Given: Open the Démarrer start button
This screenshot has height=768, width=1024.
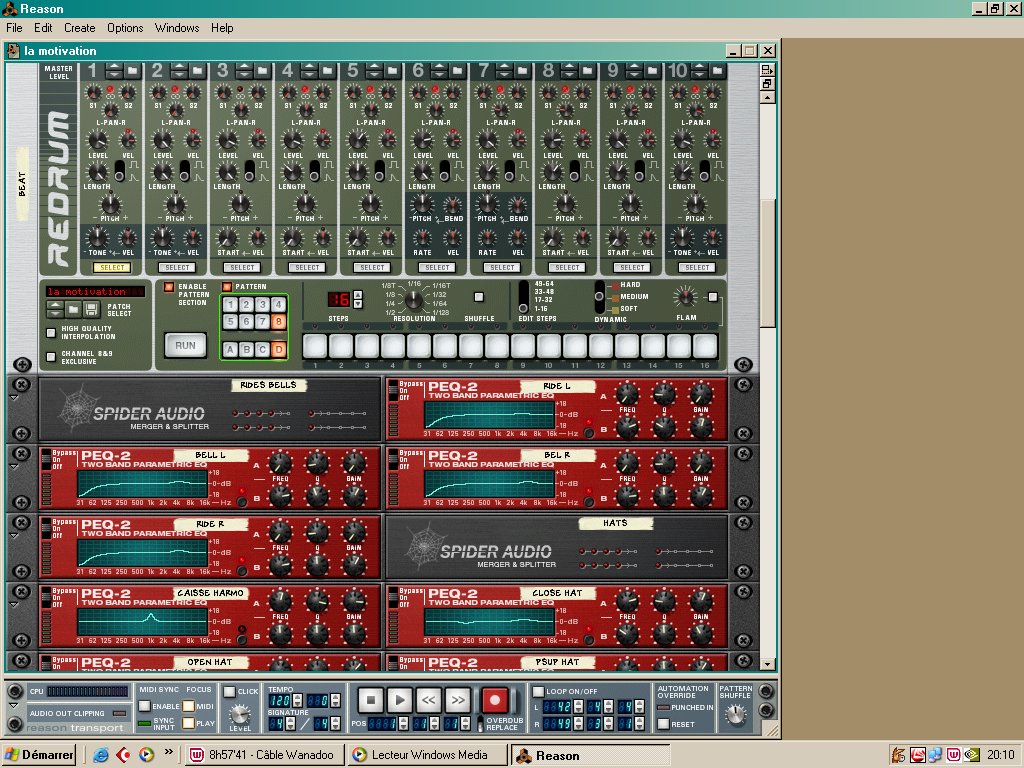Looking at the screenshot, I should (39, 755).
